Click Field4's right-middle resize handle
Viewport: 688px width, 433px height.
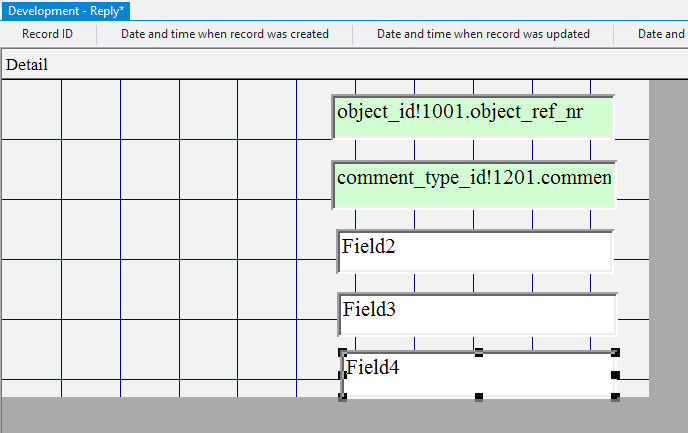615,375
